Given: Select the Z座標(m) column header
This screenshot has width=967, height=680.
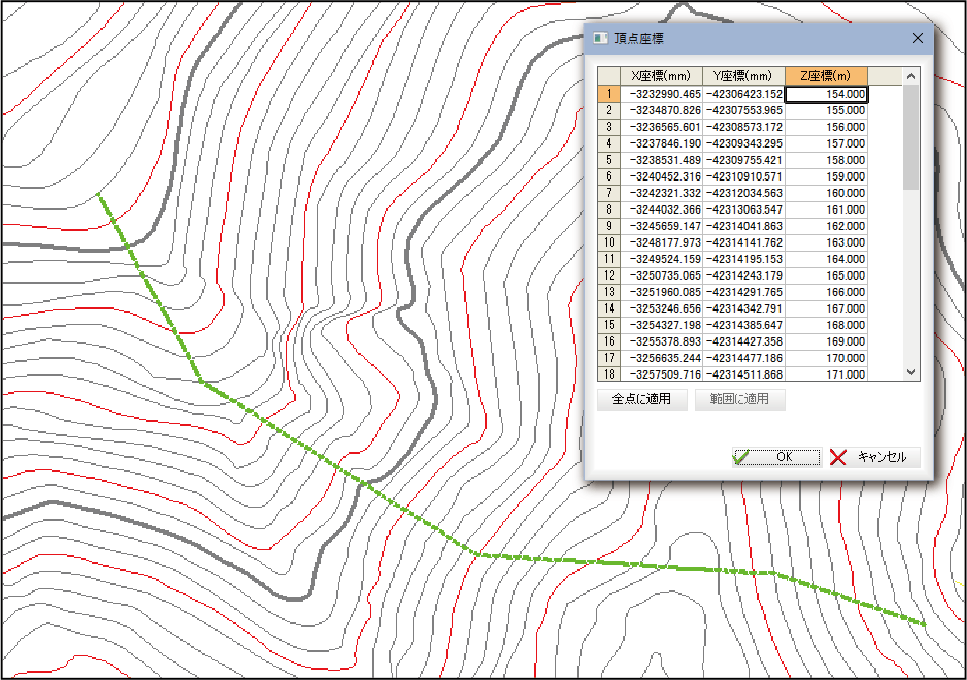Looking at the screenshot, I should 826,76.
